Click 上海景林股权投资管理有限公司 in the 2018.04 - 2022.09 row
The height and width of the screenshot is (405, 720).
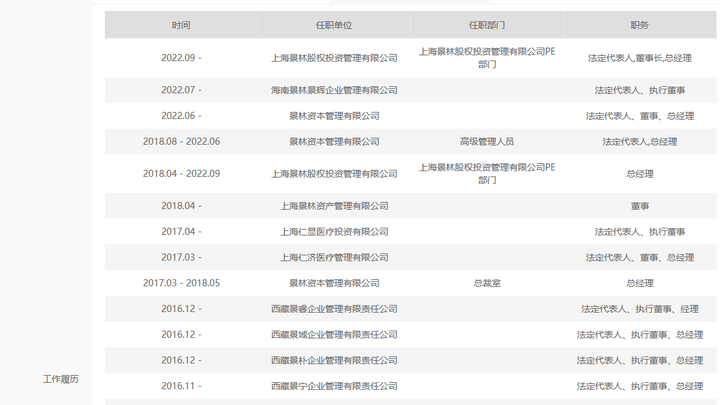point(334,174)
